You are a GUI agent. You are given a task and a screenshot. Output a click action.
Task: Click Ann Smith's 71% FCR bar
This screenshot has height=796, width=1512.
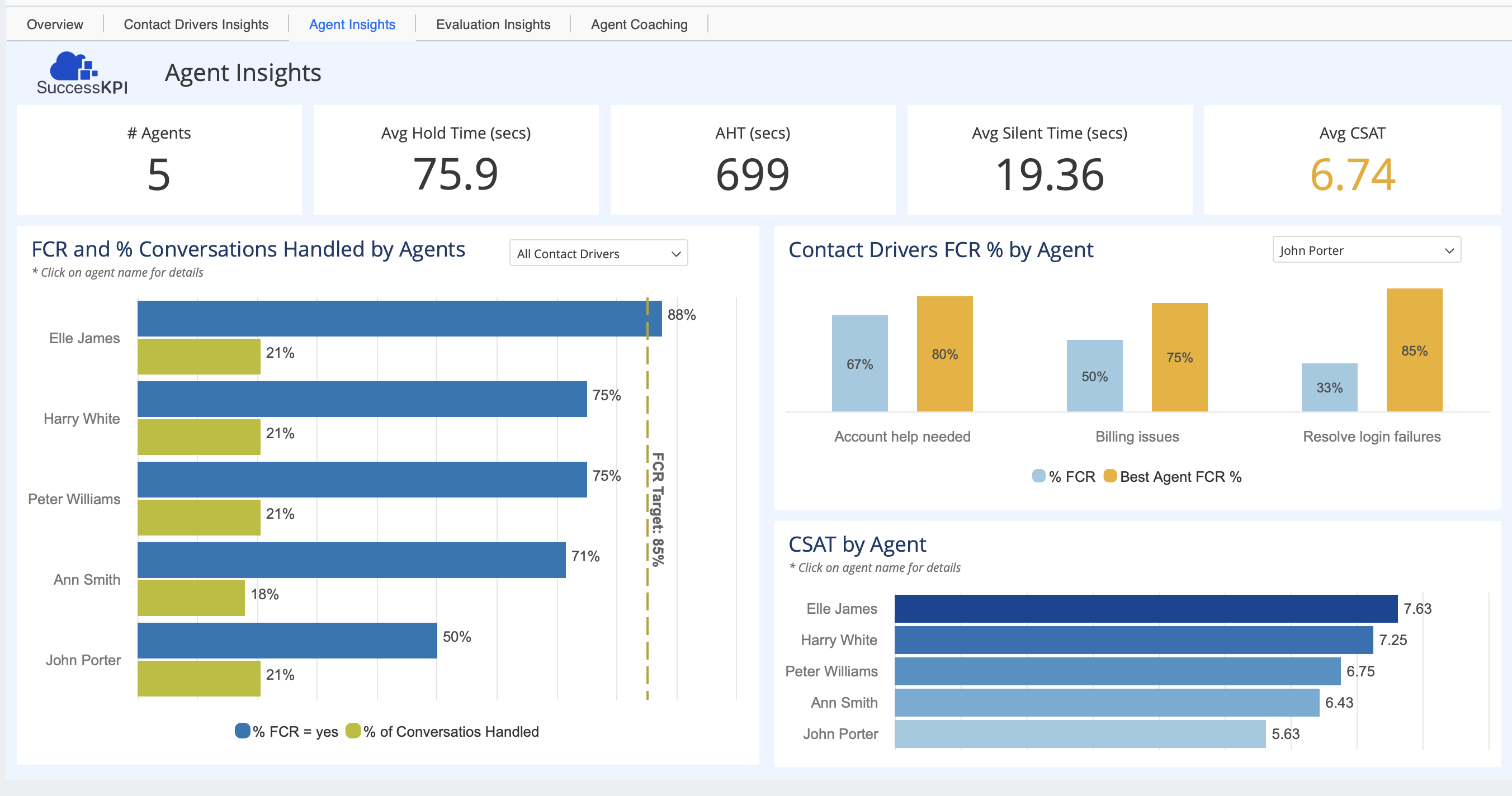coord(351,560)
